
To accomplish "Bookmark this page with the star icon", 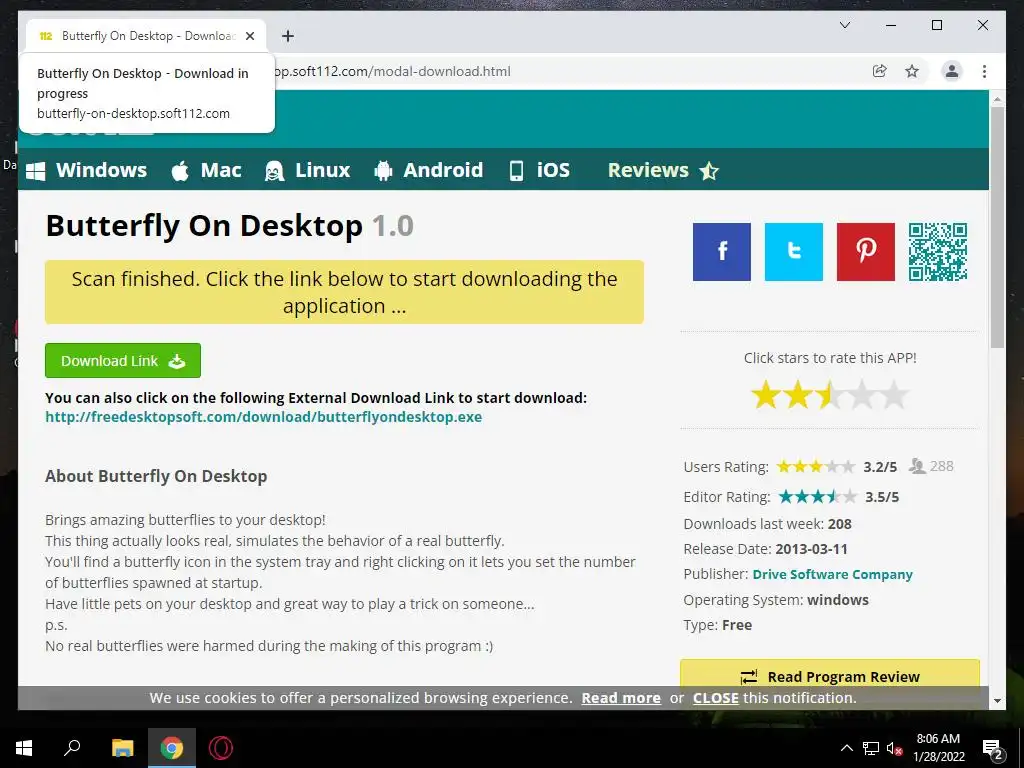I will coord(912,71).
